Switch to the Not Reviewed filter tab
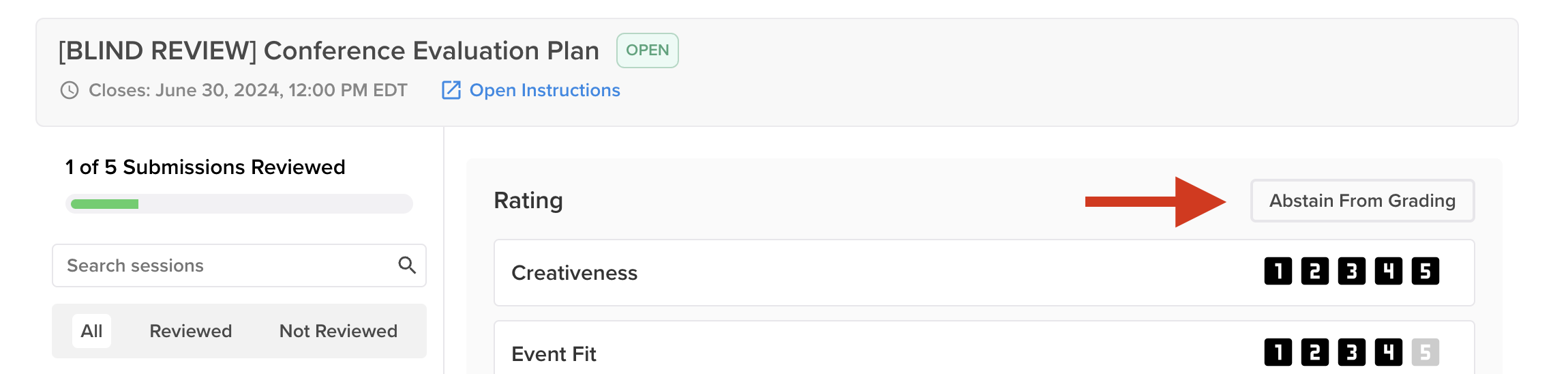 pos(338,331)
